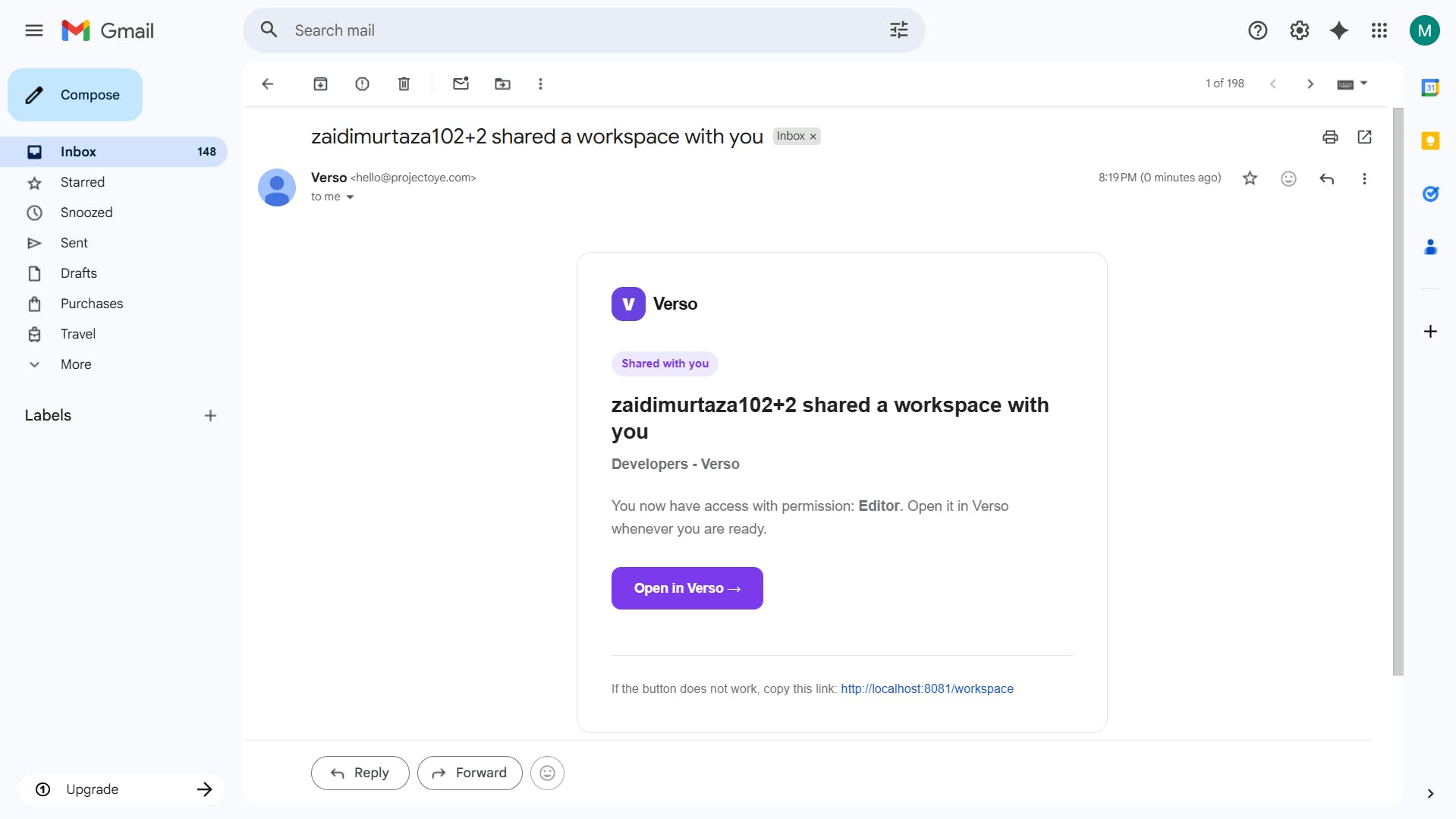The height and width of the screenshot is (819, 1456).
Task: Click the '1 of 198' counter
Action: [x=1225, y=83]
